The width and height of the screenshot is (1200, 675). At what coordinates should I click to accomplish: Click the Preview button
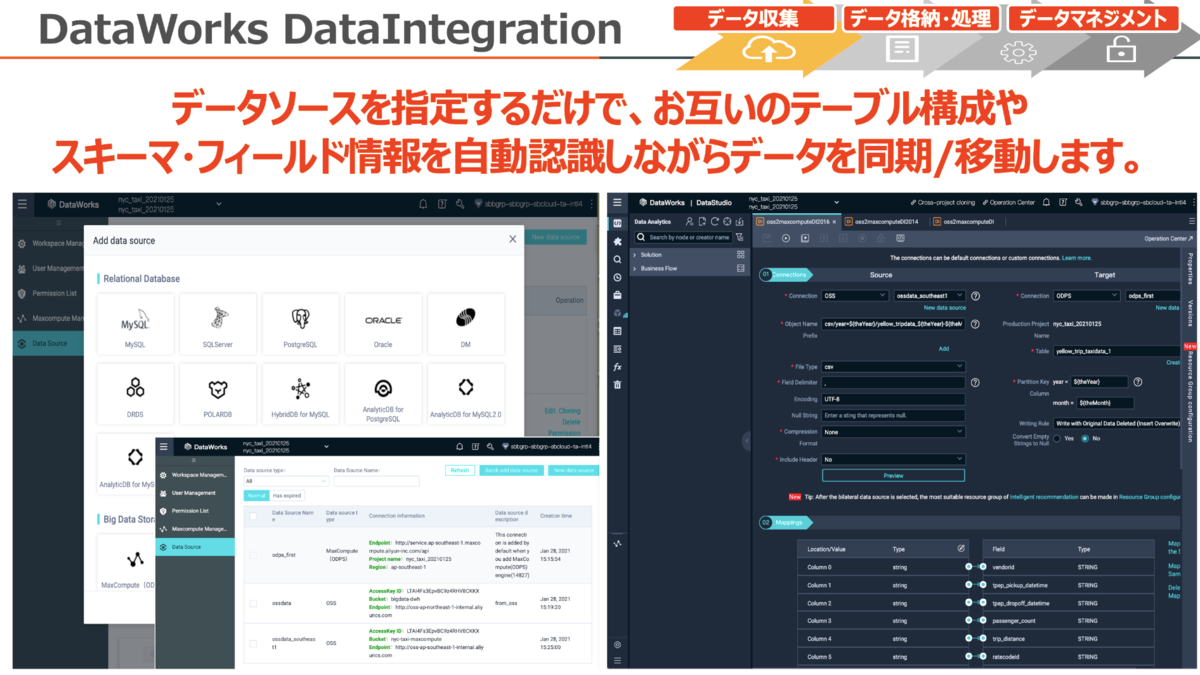pyautogui.click(x=893, y=475)
